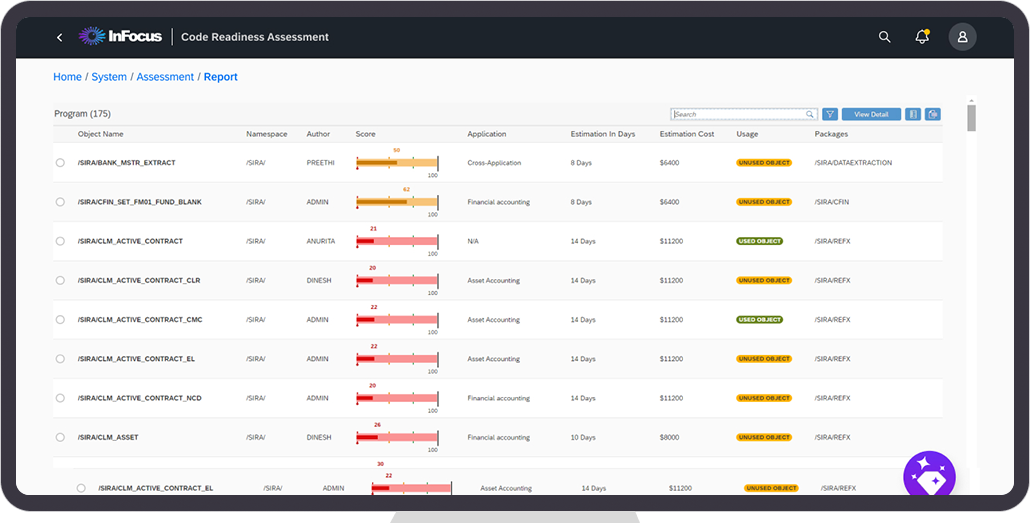Click the /SIRA/DATAEXTRACTION package cell
Image resolution: width=1030 pixels, height=523 pixels.
coord(853,162)
